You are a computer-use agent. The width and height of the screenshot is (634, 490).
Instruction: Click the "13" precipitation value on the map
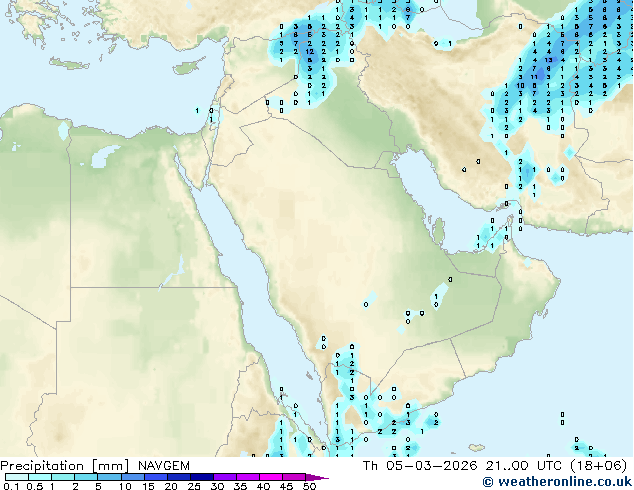click(548, 60)
